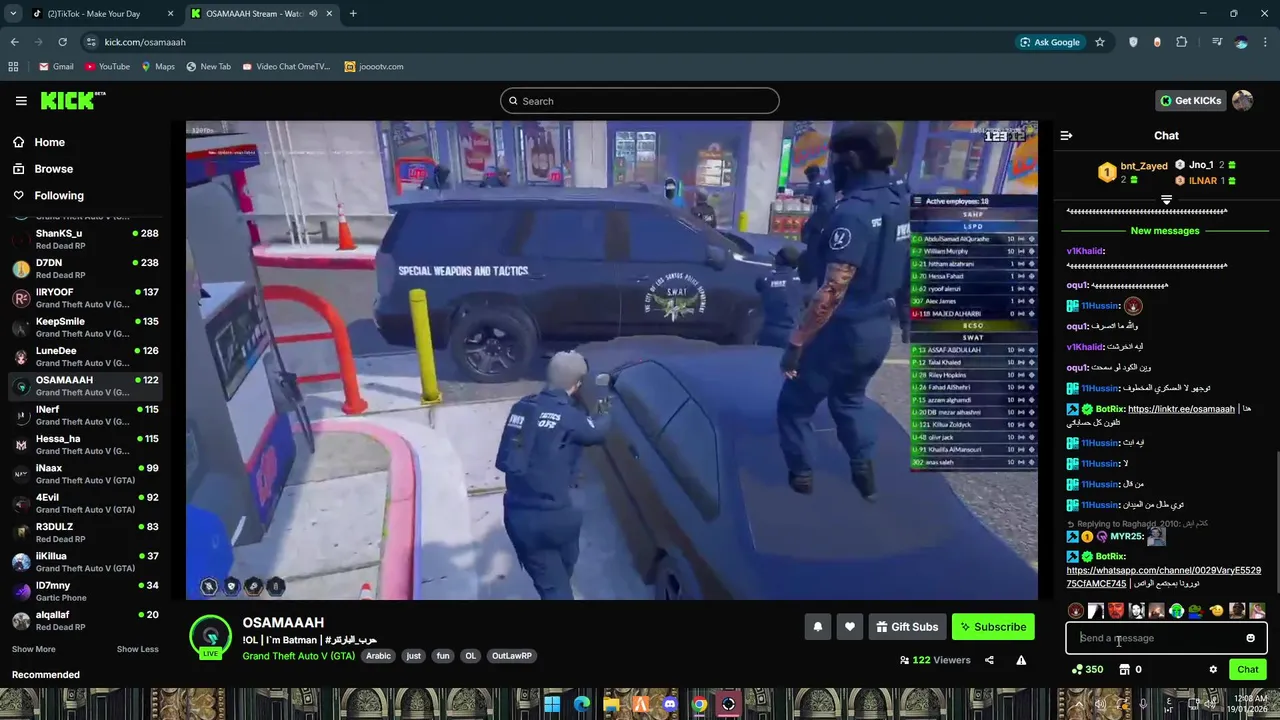Open Microsoft Edge from the taskbar
This screenshot has height=720, width=1280.
pos(581,704)
